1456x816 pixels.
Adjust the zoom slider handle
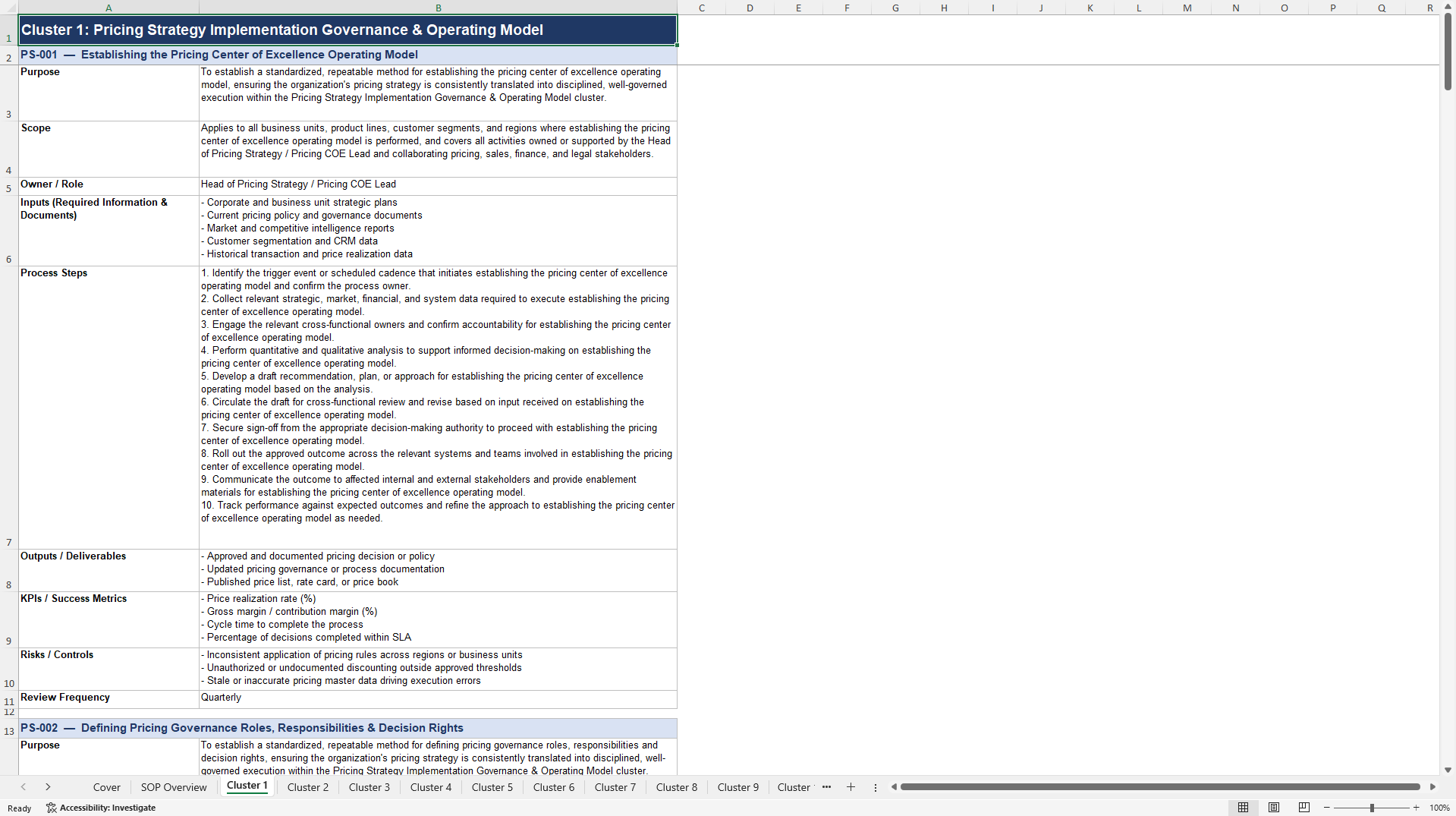tap(1372, 808)
